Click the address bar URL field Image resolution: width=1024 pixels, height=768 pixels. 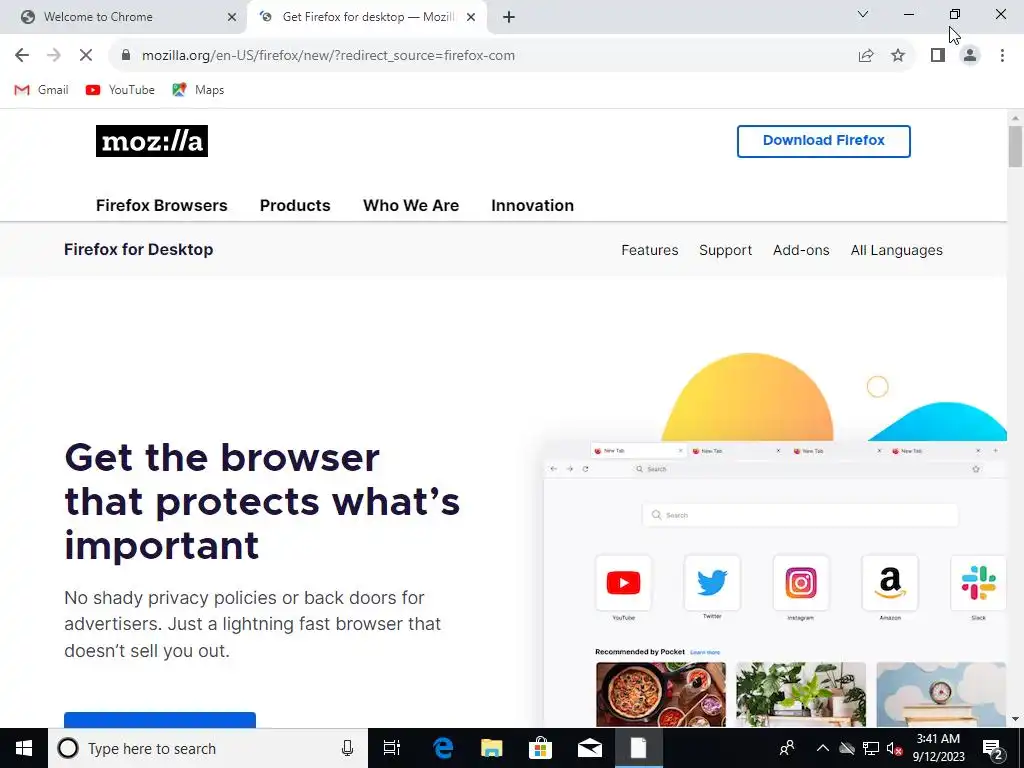483,56
